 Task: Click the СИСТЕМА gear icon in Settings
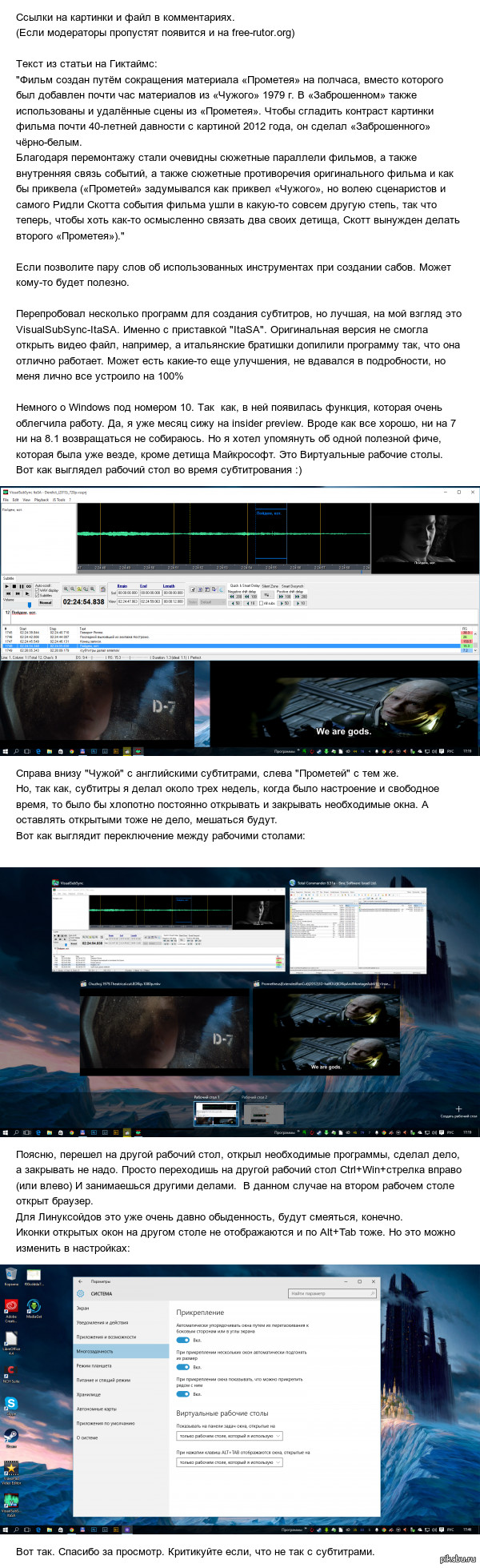tap(80, 1293)
